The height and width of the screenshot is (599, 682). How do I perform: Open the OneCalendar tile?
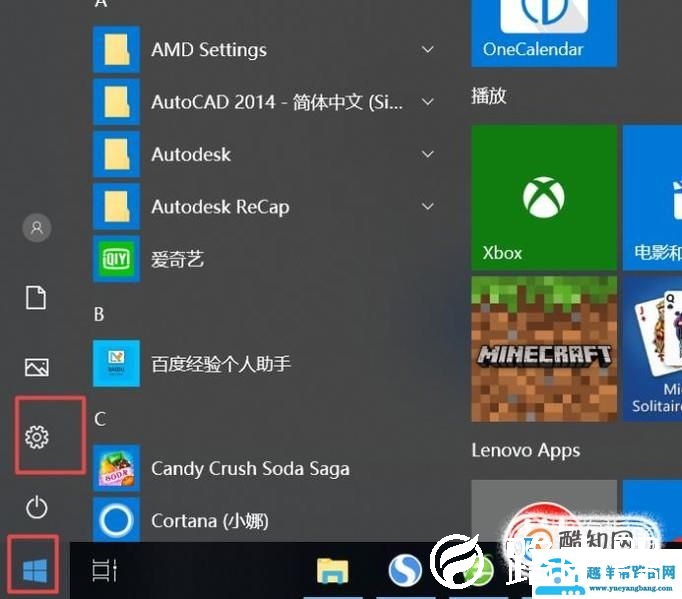coord(544,33)
